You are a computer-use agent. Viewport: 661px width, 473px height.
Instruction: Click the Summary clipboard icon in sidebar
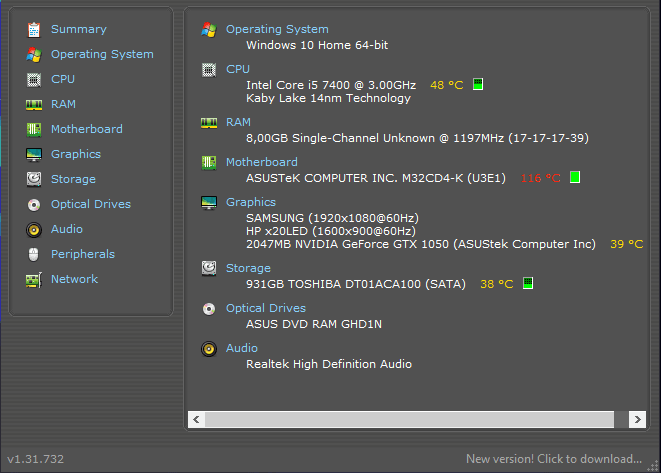(x=34, y=30)
